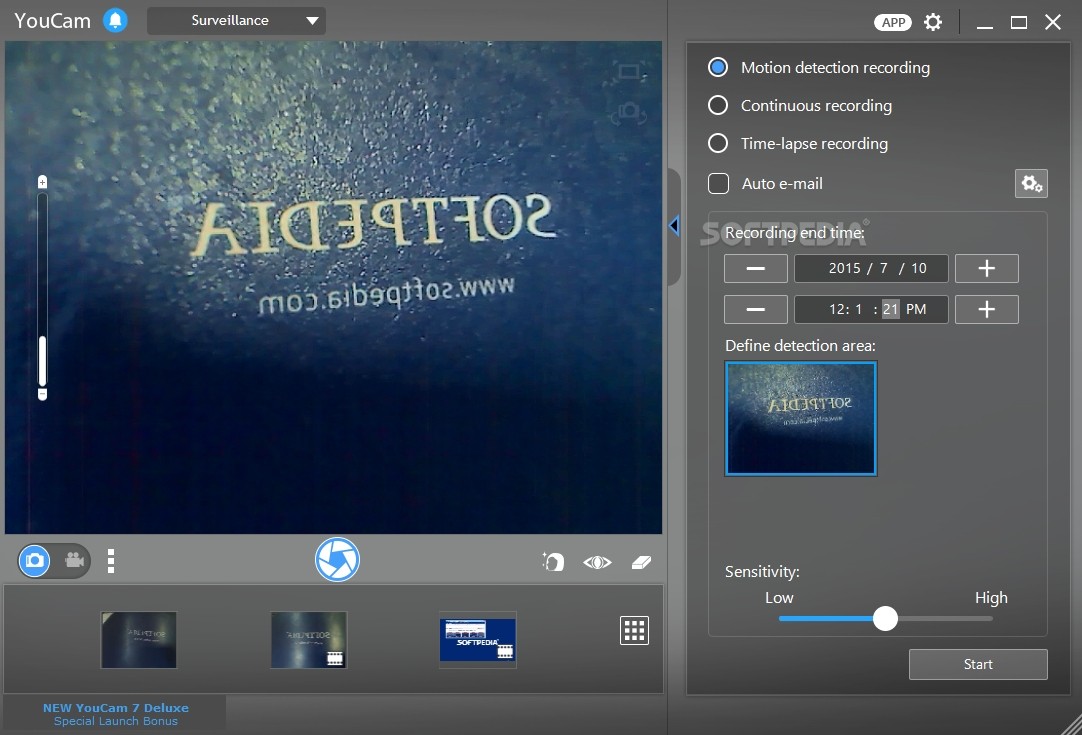This screenshot has width=1082, height=735.
Task: Click the shutter capture button
Action: point(337,560)
